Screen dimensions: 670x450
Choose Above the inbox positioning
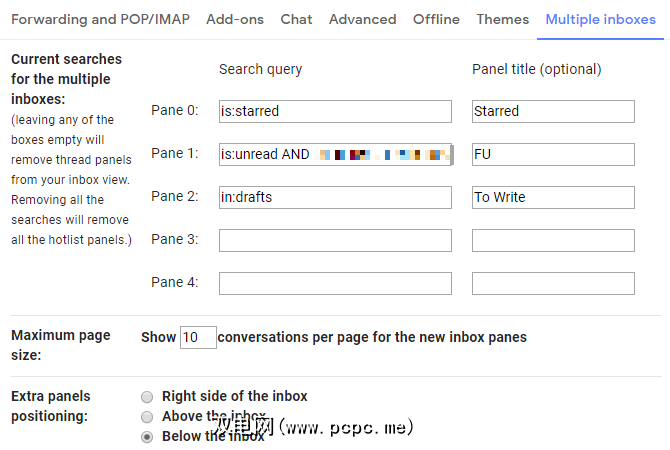tap(148, 416)
